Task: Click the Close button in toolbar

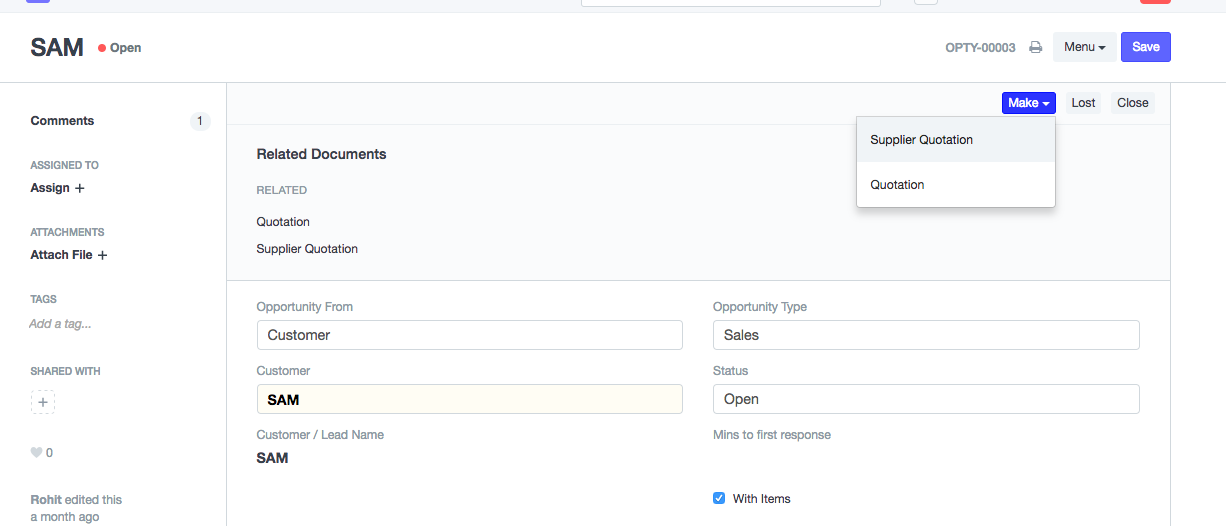Action: [x=1132, y=103]
